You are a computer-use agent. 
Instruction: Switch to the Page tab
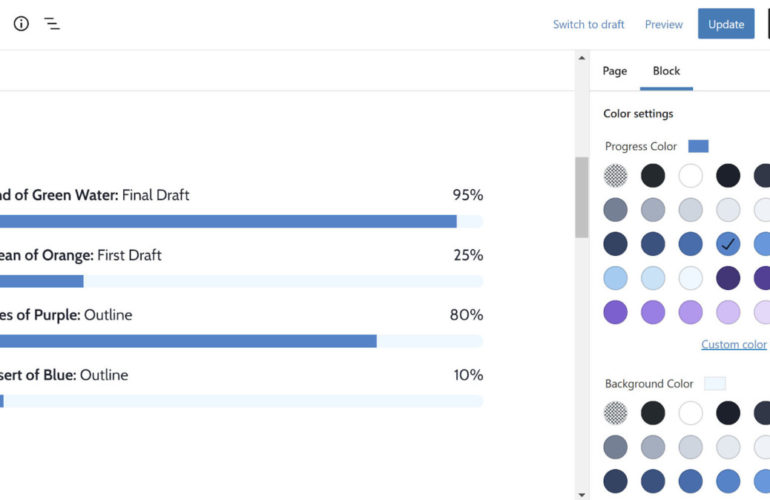(x=615, y=71)
